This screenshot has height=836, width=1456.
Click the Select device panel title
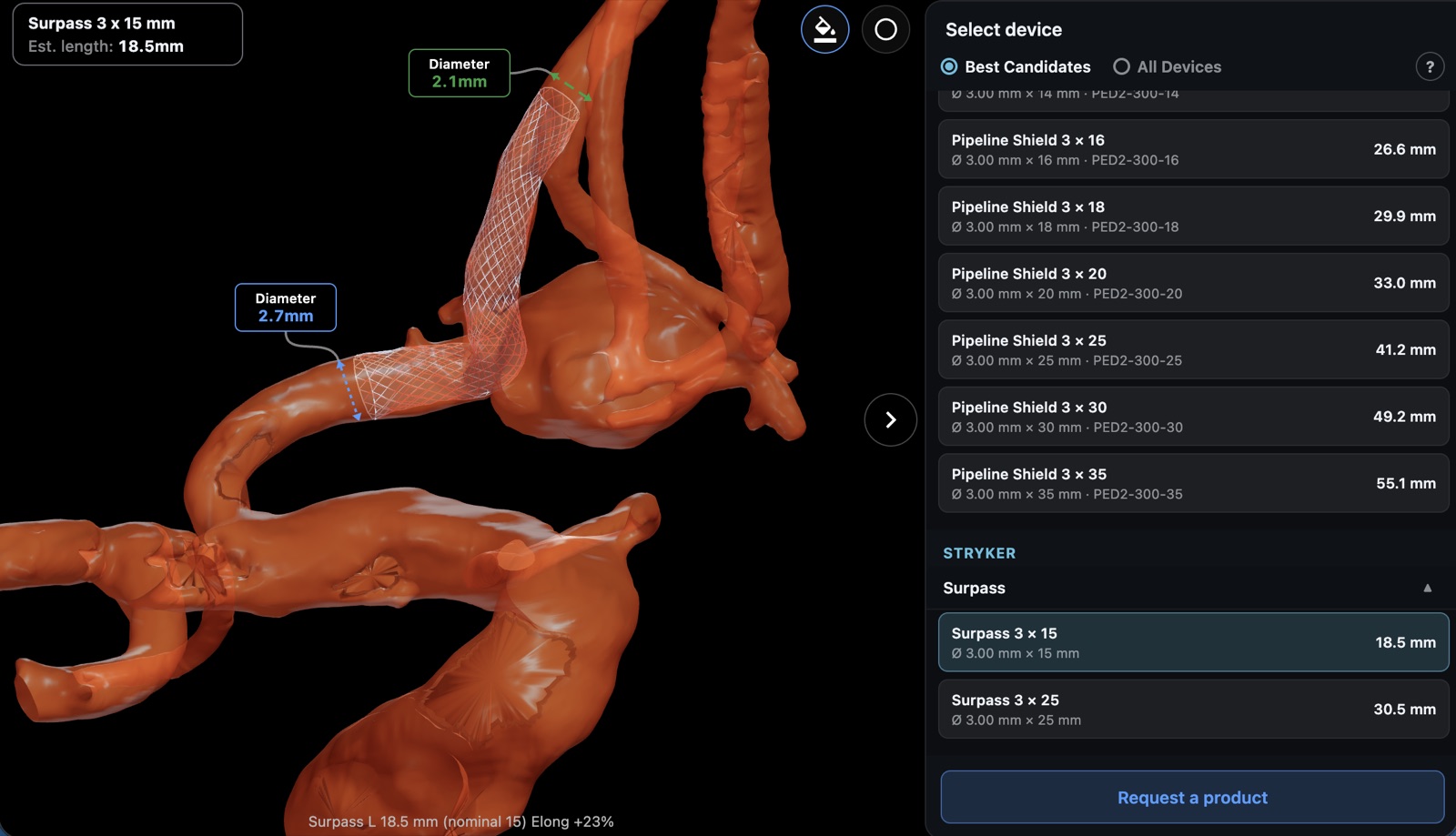[1004, 29]
